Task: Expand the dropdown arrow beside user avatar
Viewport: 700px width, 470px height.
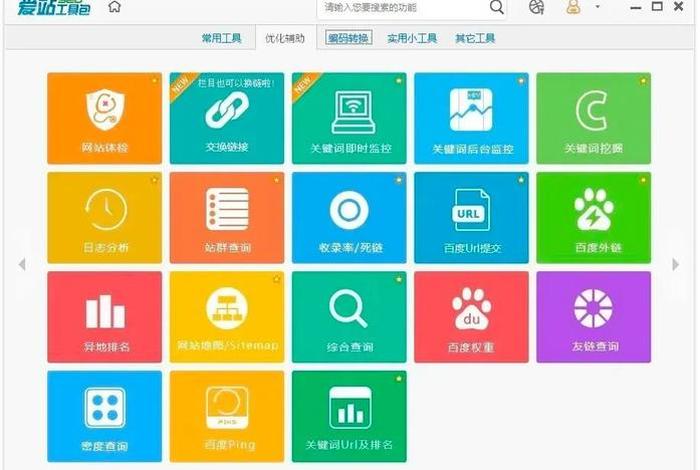Action: click(597, 7)
